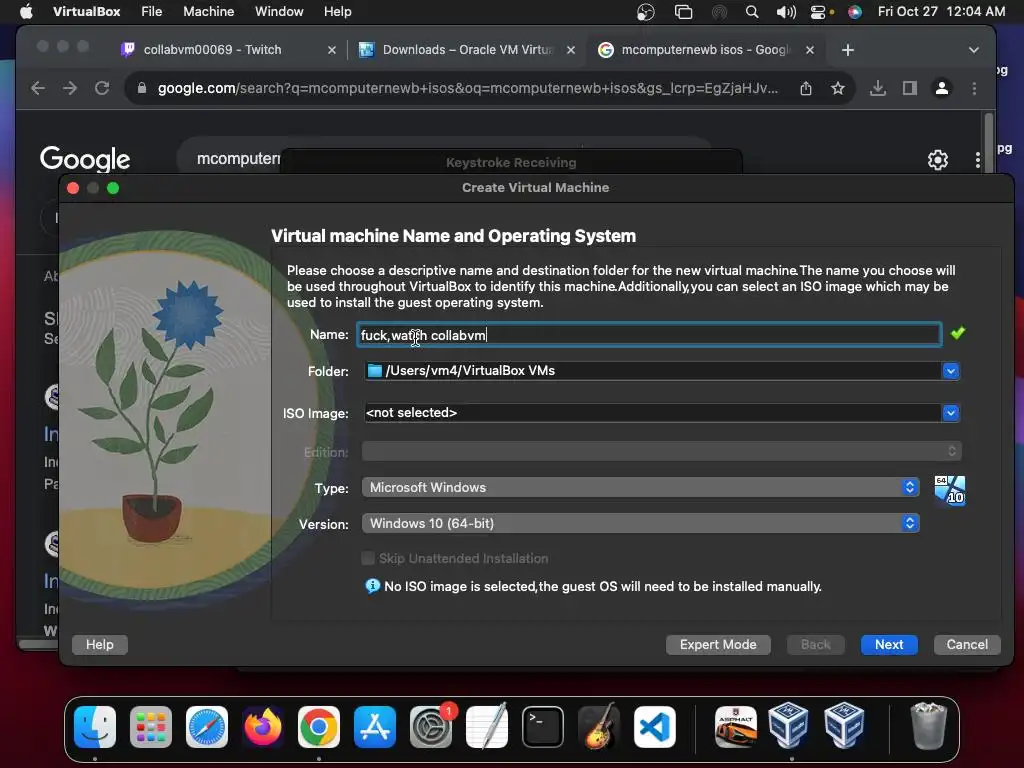The width and height of the screenshot is (1024, 768).
Task: Click the virtual machine Name field
Action: 649,334
